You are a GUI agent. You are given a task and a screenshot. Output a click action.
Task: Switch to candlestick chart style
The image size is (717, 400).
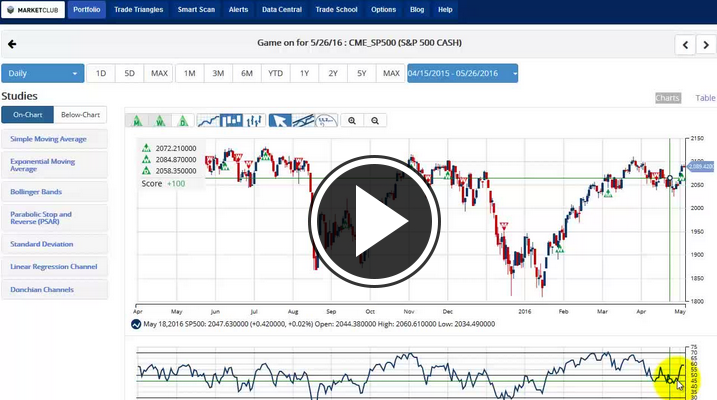click(231, 121)
